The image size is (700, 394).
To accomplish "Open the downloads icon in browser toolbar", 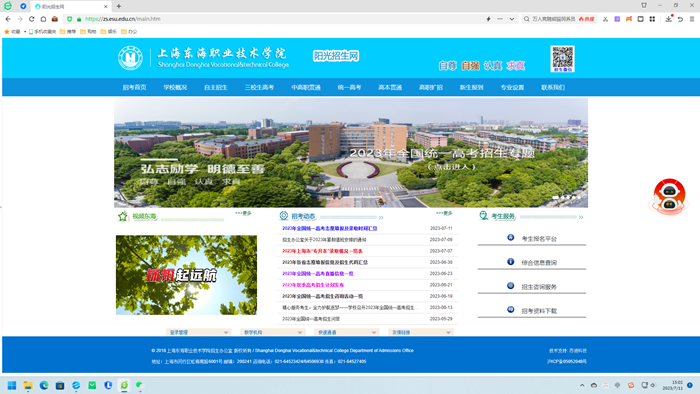I will point(668,19).
